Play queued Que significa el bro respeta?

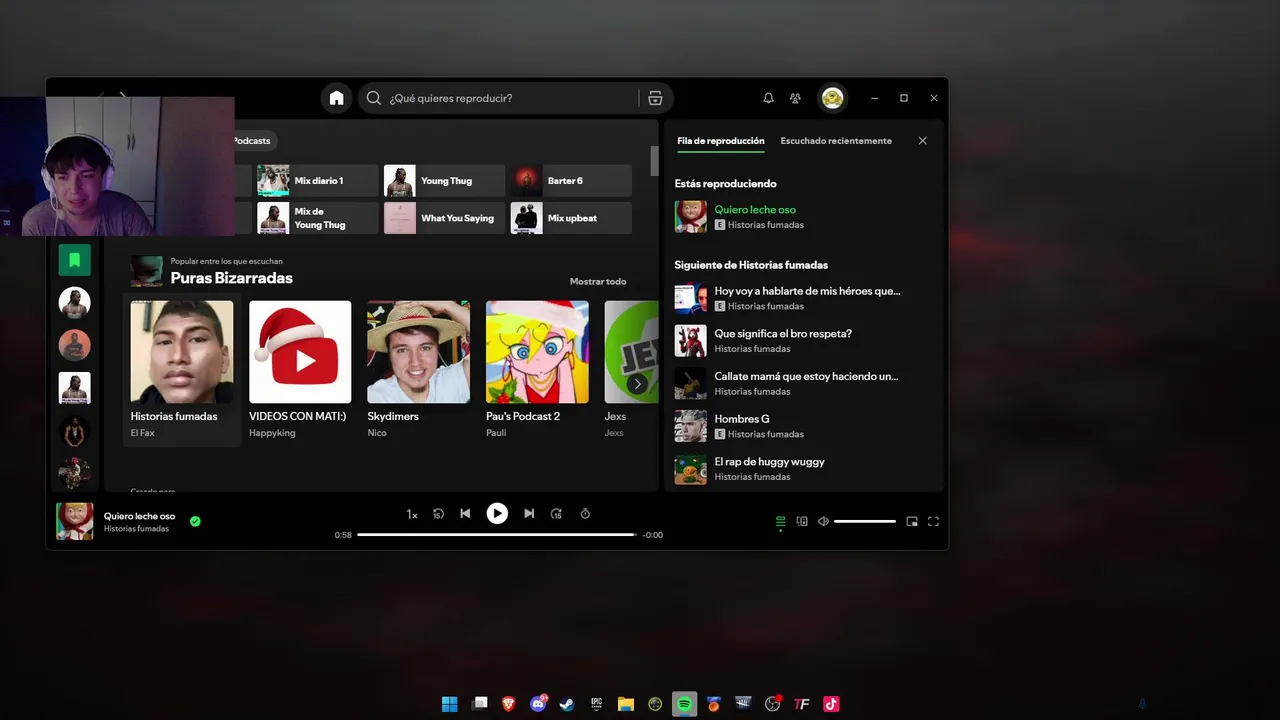tap(803, 341)
